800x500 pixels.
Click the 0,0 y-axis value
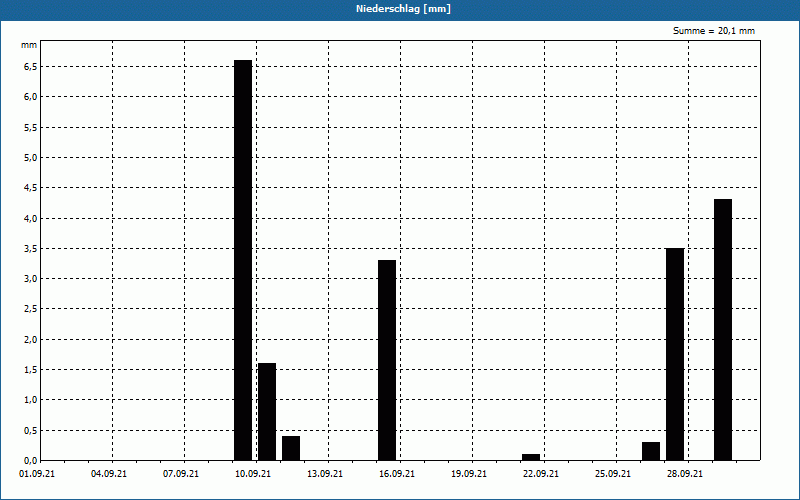click(31, 460)
